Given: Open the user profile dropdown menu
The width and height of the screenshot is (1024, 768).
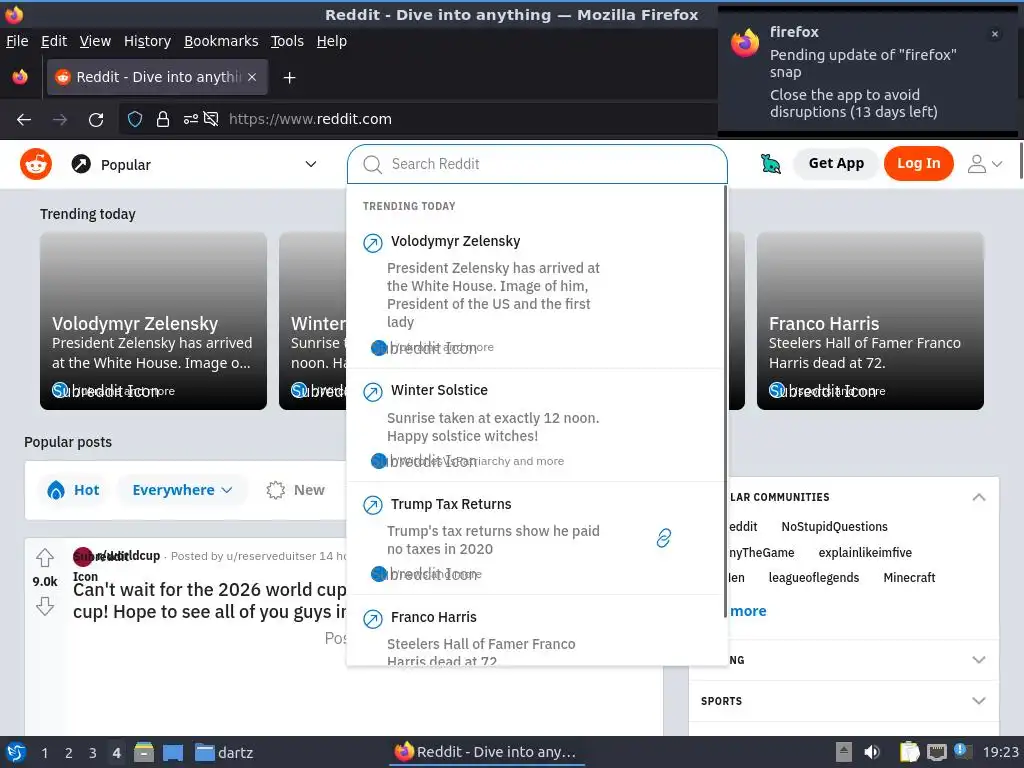Looking at the screenshot, I should click(x=984, y=164).
